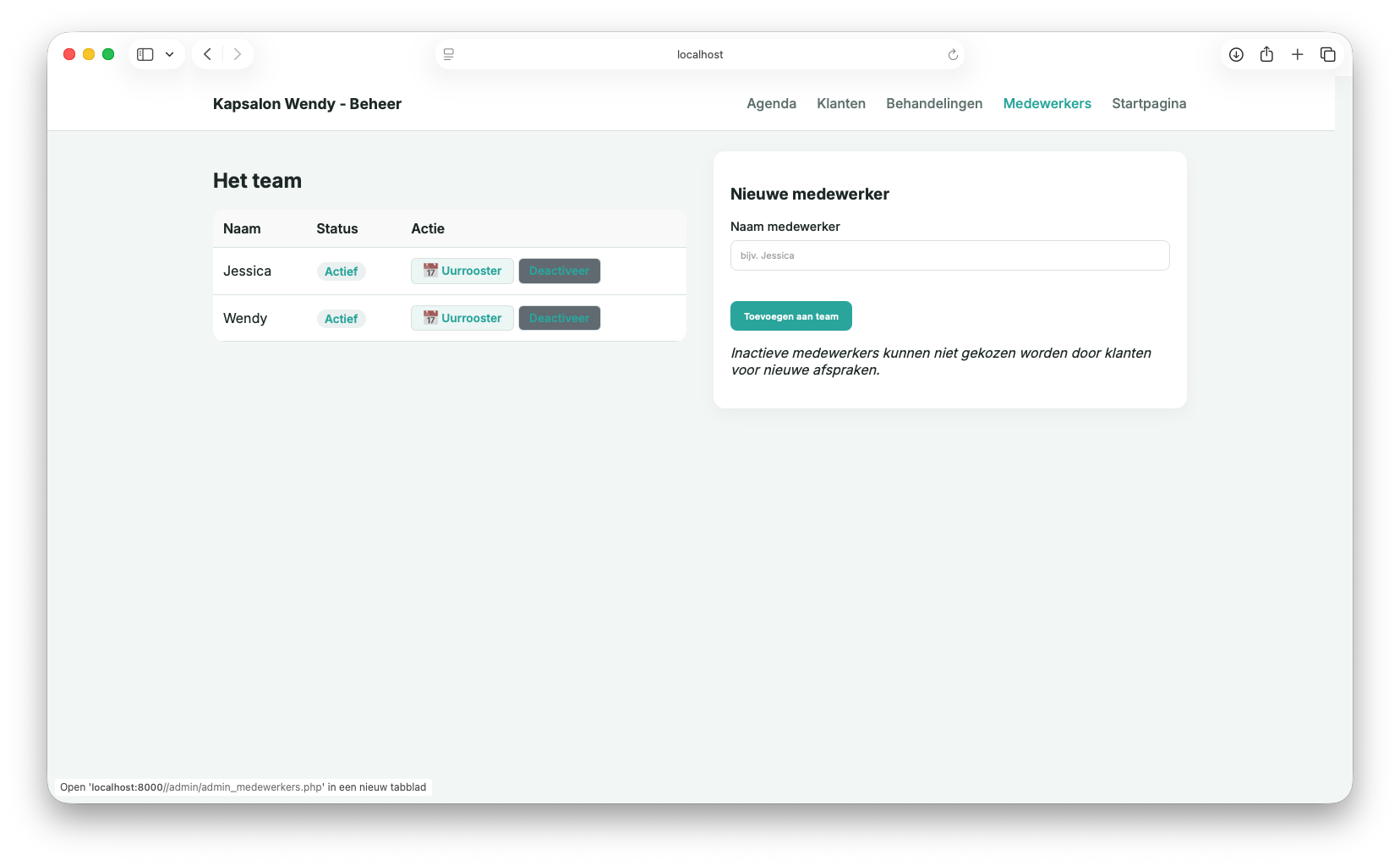Go to the Klanten page
Viewport: 1400px width, 866px height.
[x=841, y=103]
